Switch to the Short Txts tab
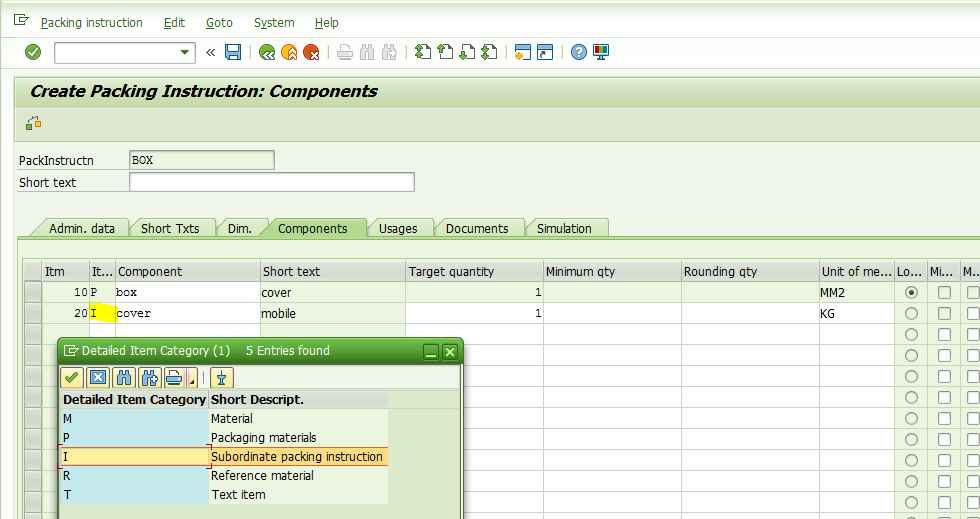Screen dimensions: 980x519 [170, 228]
